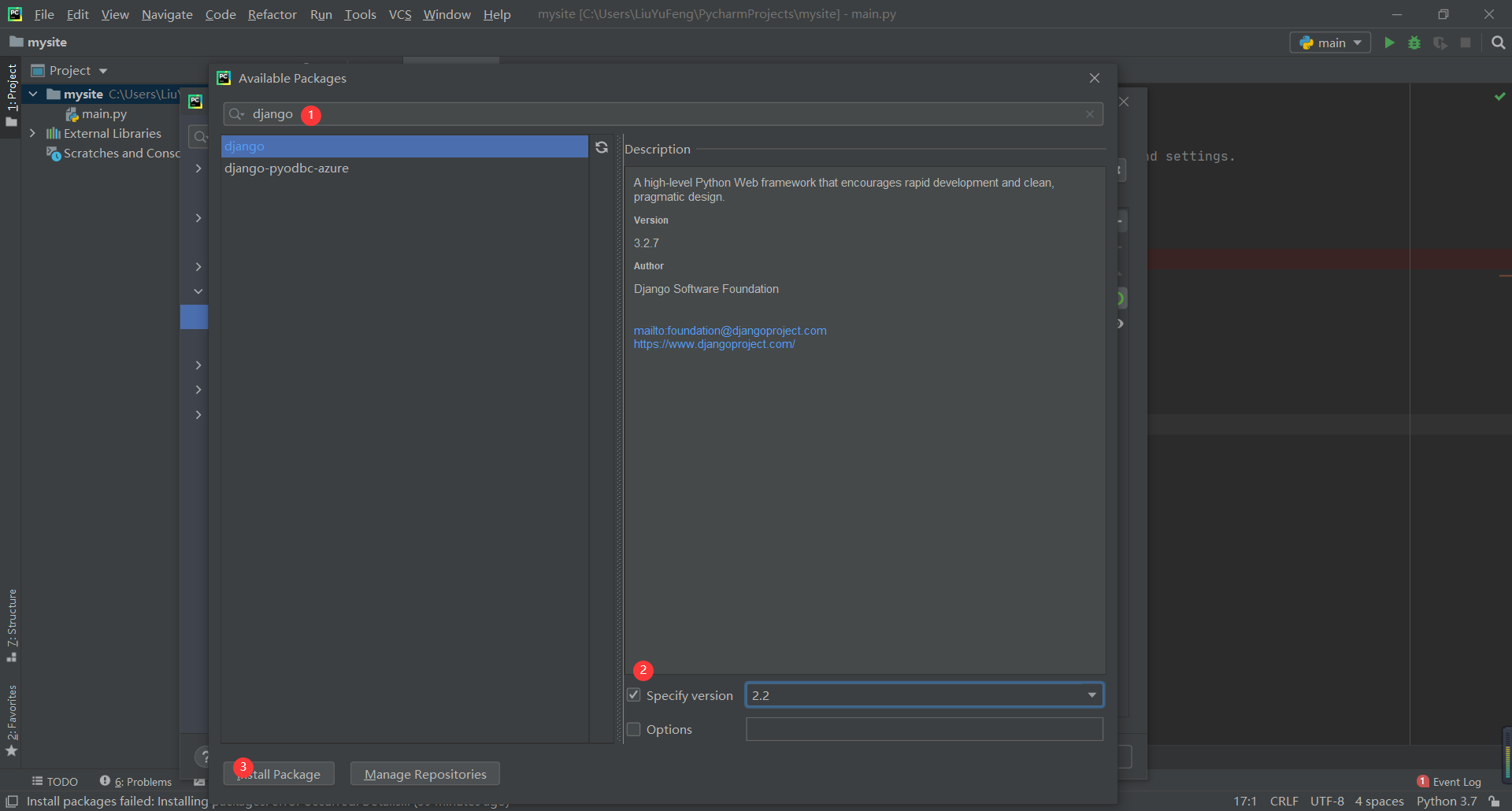Close the Settings dialog behind Available Packages
This screenshot has width=1512, height=811.
pos(1125,102)
